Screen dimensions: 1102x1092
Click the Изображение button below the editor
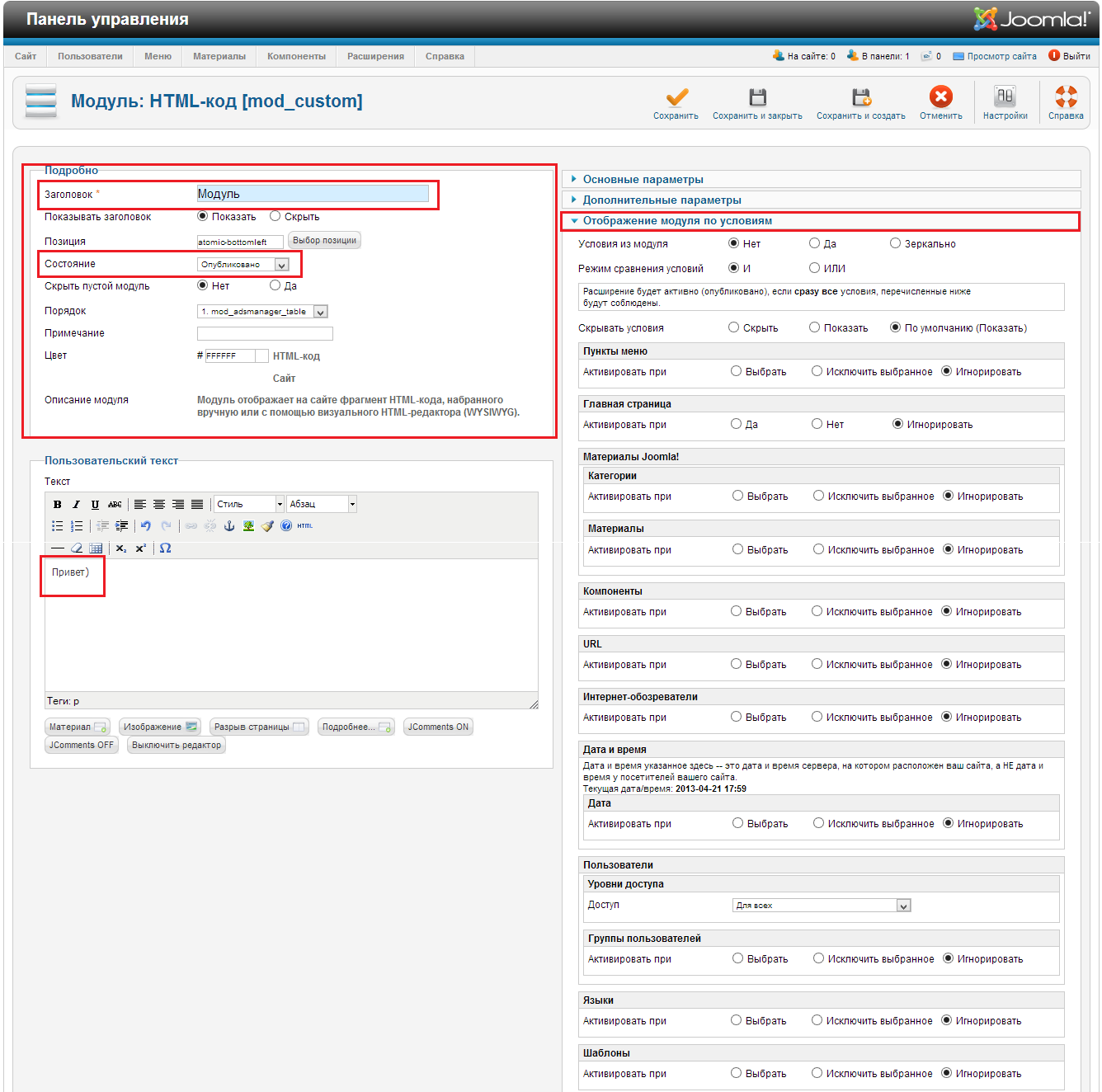pyautogui.click(x=160, y=727)
